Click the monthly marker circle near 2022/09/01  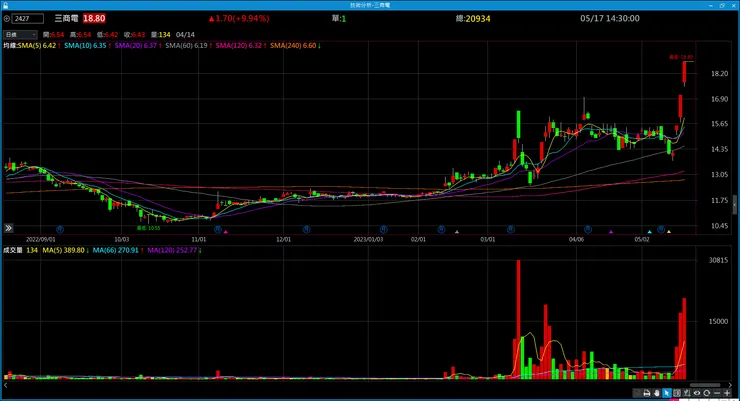pyautogui.click(x=59, y=230)
